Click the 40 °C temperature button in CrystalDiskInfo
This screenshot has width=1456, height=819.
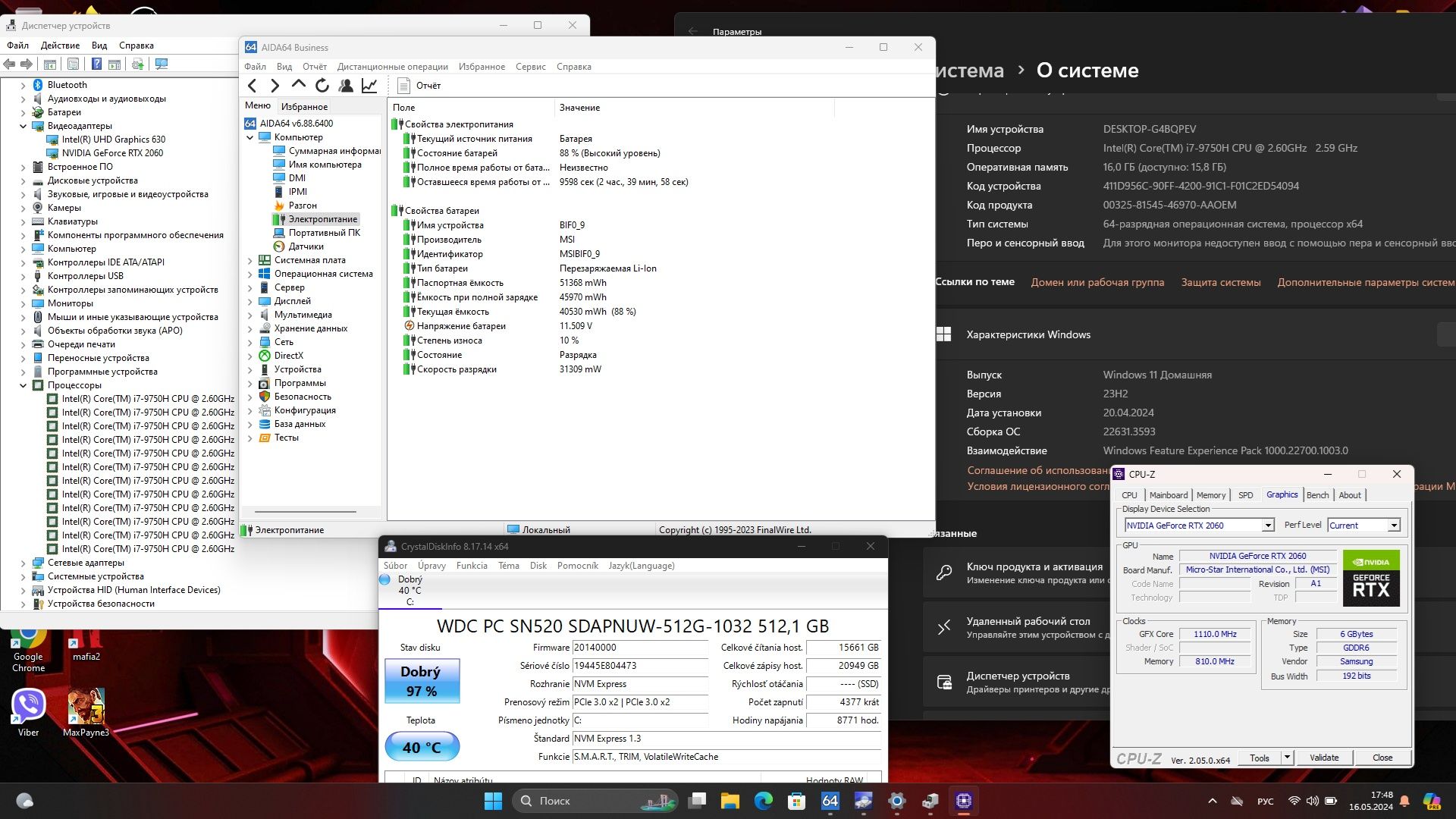click(421, 747)
